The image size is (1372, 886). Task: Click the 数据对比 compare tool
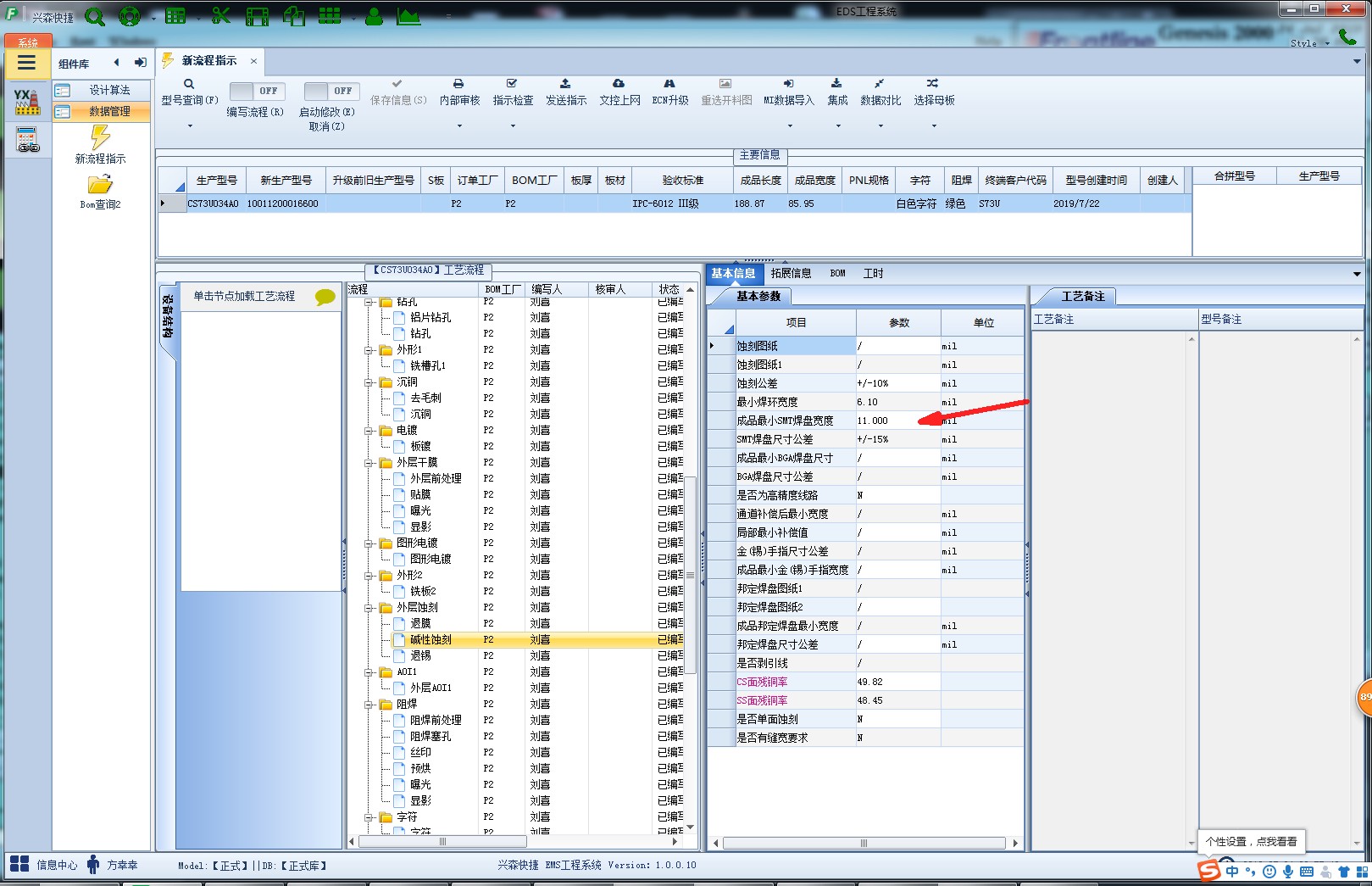click(880, 92)
